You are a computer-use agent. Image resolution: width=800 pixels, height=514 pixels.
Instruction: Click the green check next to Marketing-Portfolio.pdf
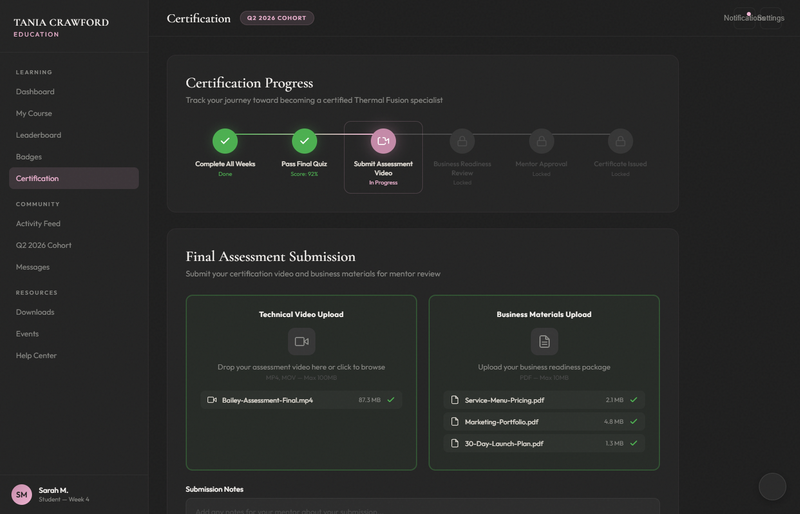pos(634,422)
